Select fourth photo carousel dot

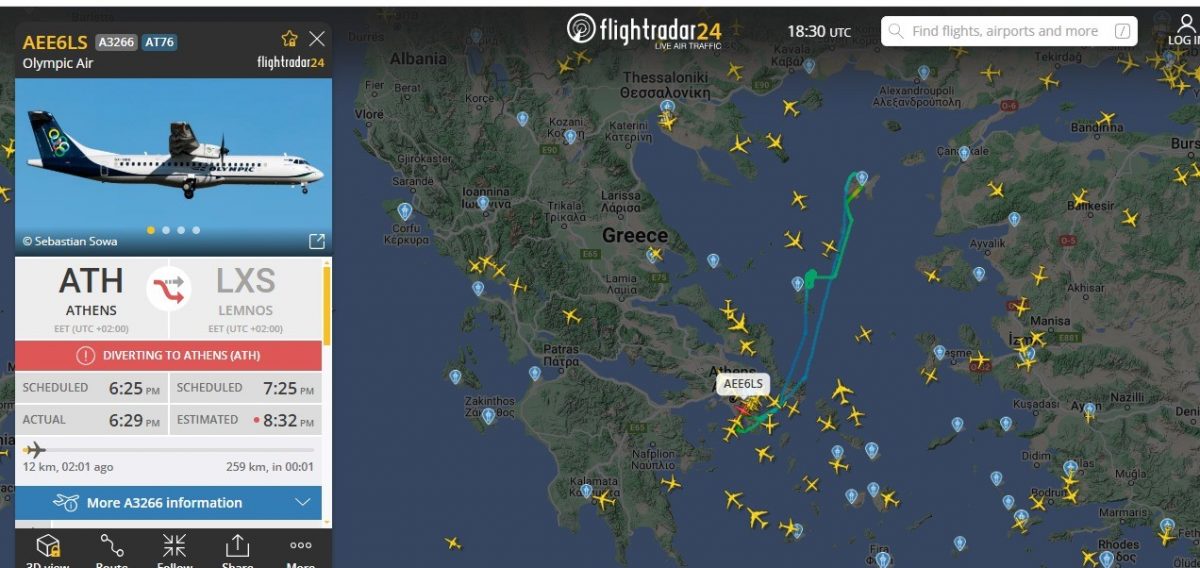click(x=196, y=230)
